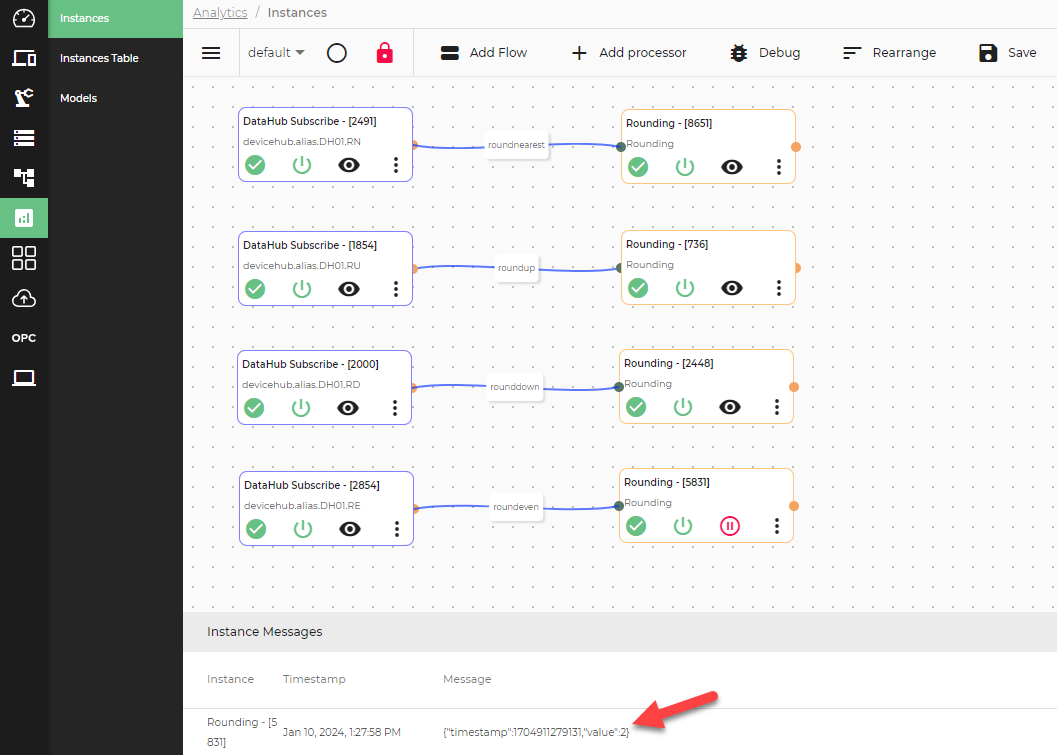The height and width of the screenshot is (755, 1057).
Task: Click the cloud upload sidebar icon
Action: point(24,297)
